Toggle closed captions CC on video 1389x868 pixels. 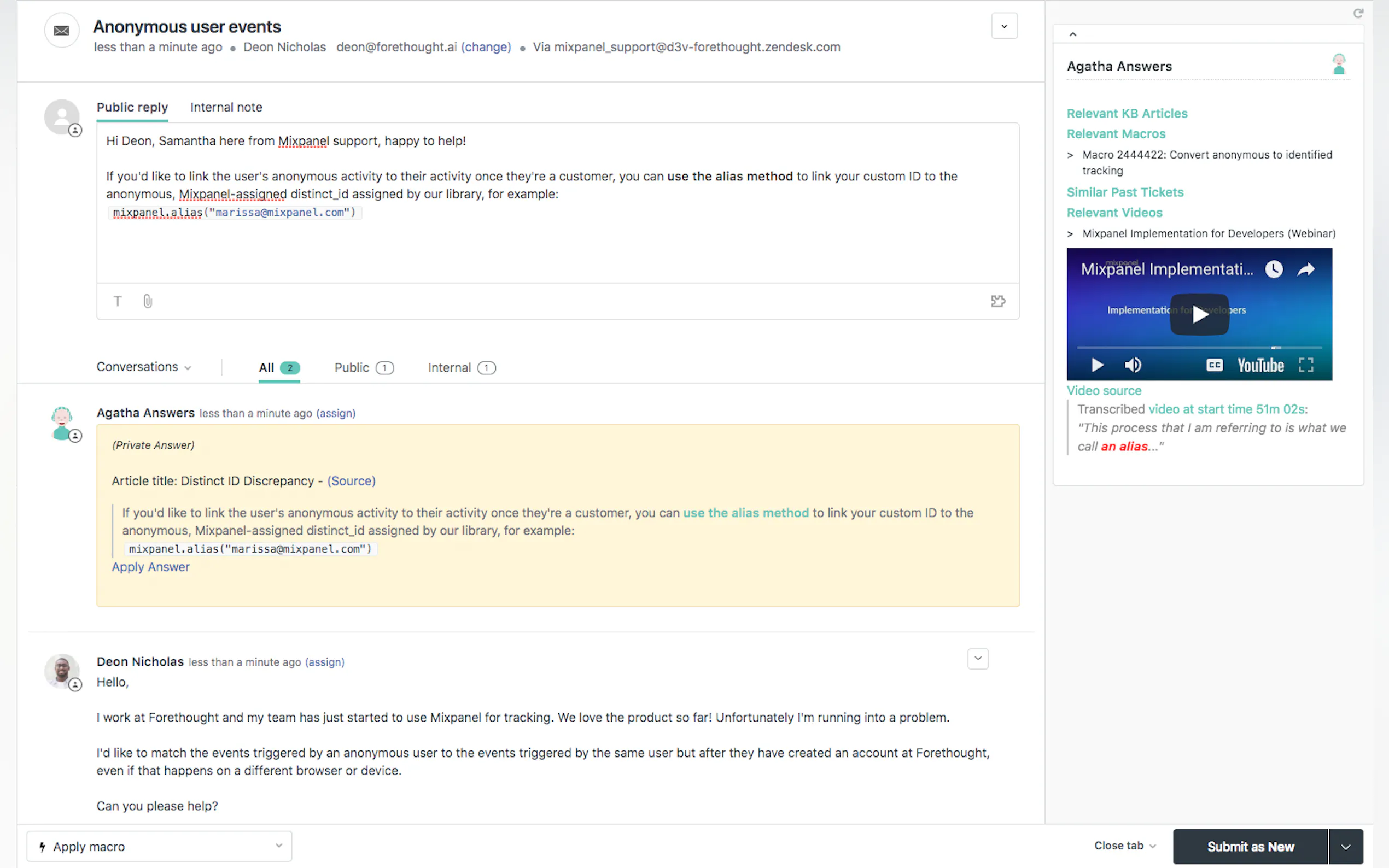point(1215,365)
